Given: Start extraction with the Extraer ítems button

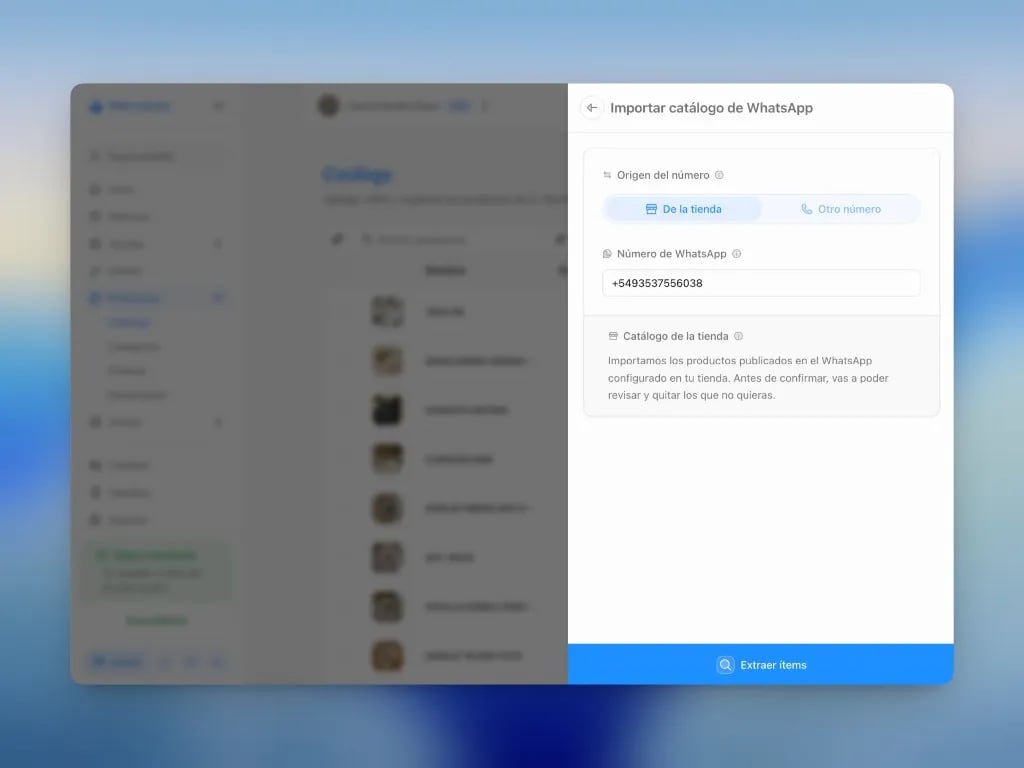Looking at the screenshot, I should pyautogui.click(x=761, y=665).
